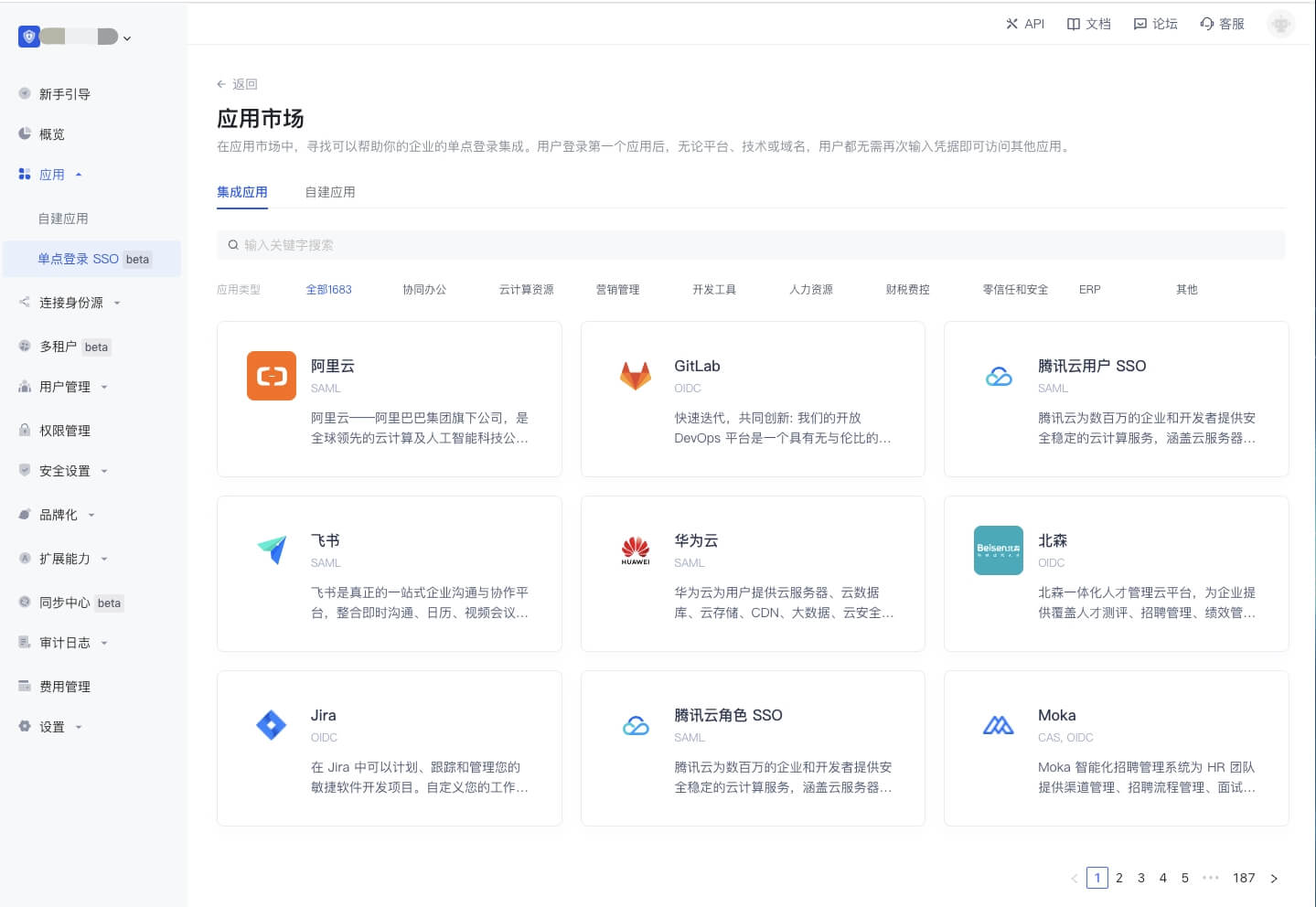Click the Huawei 华为云 logo

(635, 550)
